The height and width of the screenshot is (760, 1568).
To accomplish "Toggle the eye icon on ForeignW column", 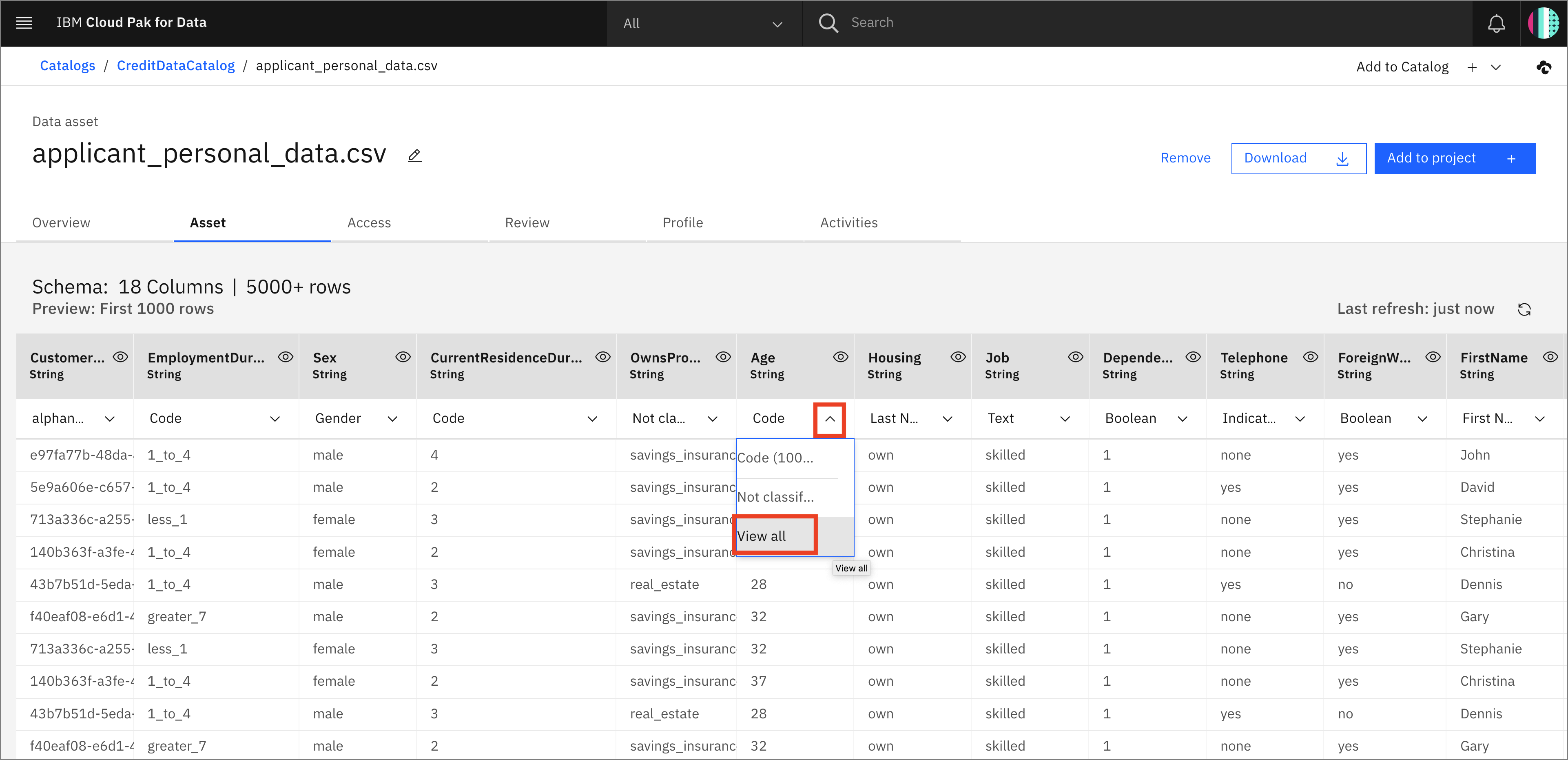I will click(1432, 357).
